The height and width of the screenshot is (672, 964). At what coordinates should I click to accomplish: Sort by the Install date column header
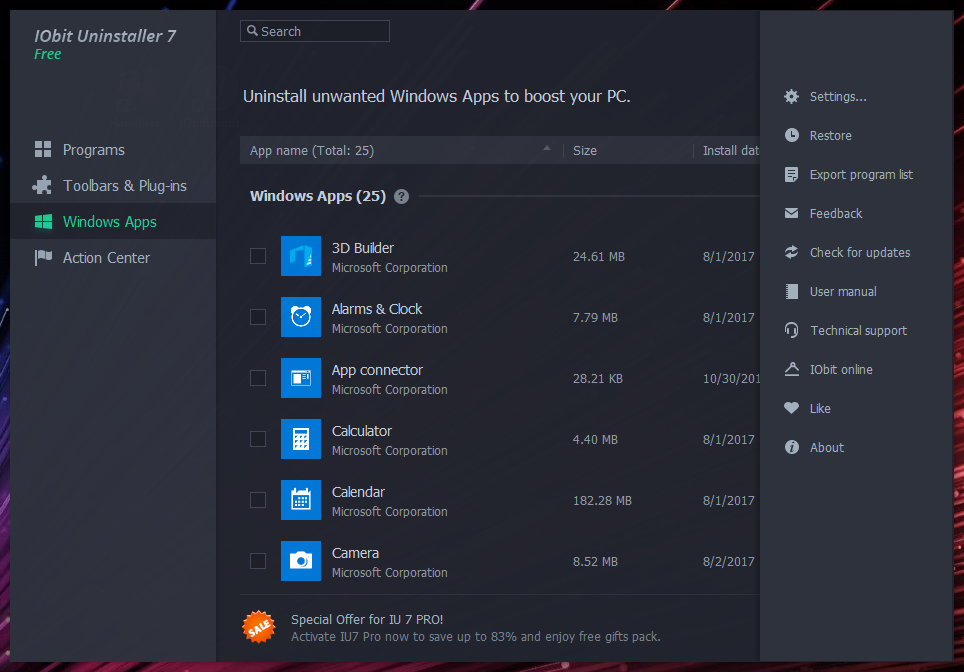pos(731,151)
